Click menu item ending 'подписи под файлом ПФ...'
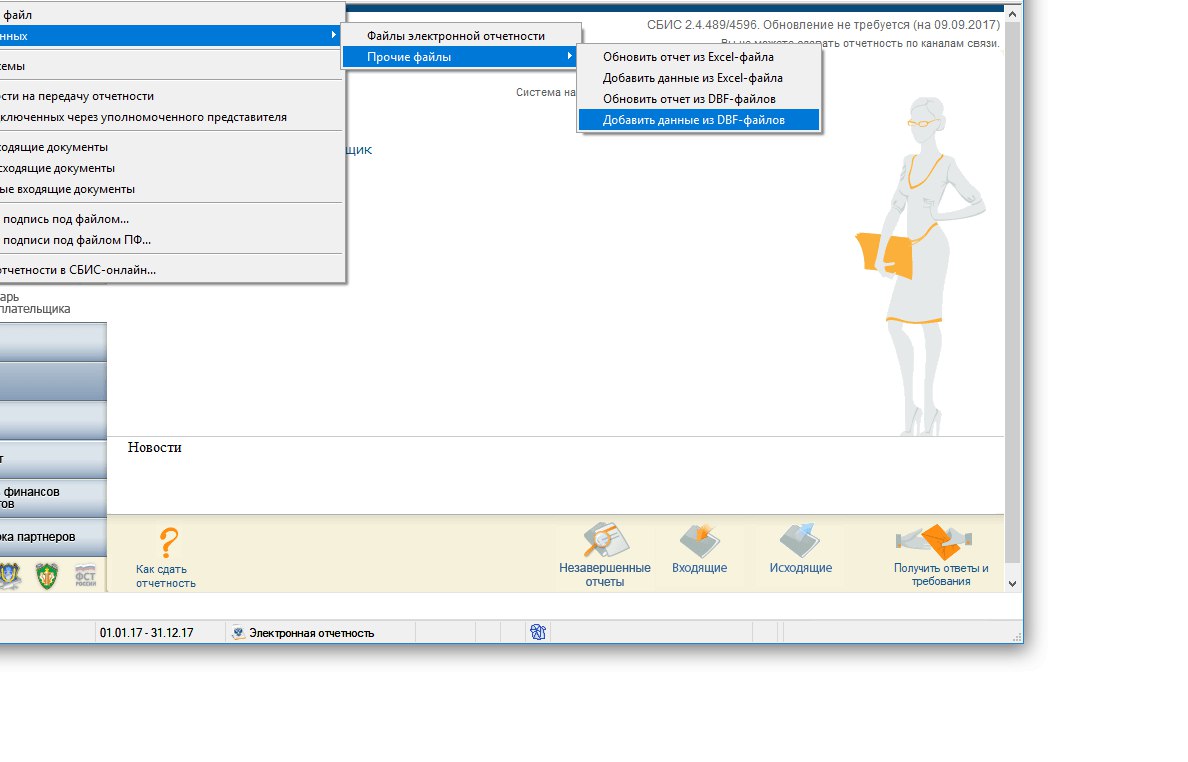Screen dimensions: 1188x762 (171, 240)
